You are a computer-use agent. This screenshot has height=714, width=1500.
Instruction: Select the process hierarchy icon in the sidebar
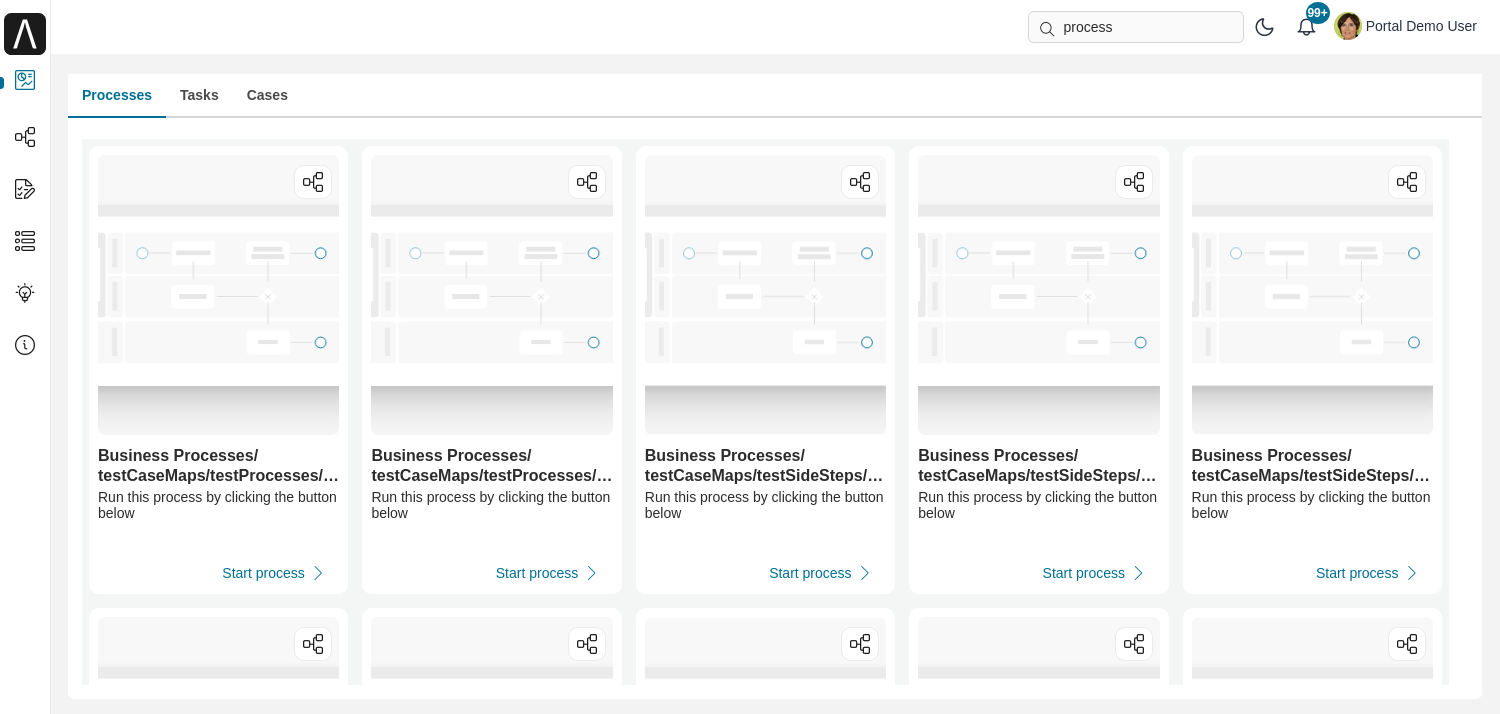(25, 137)
